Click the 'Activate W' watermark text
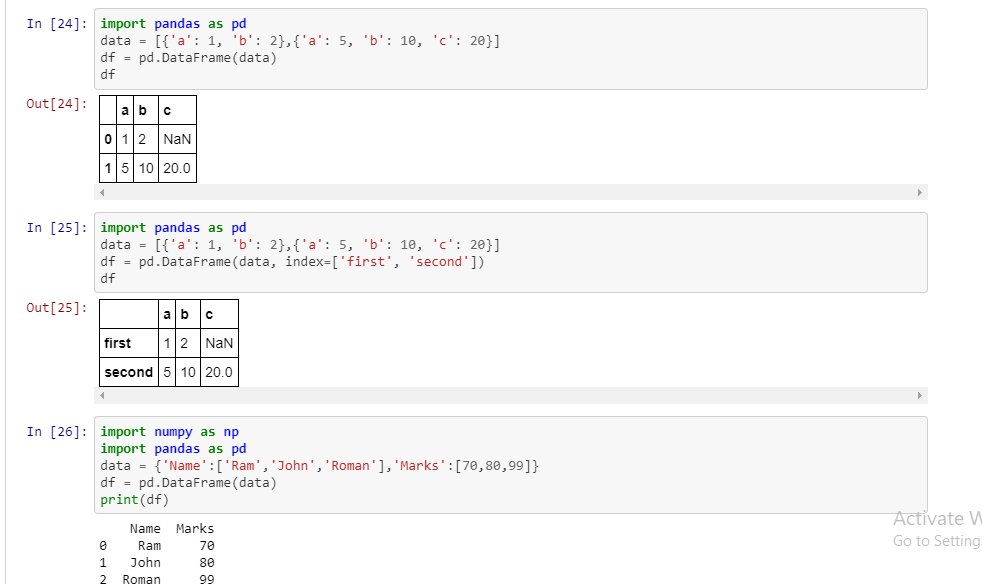The image size is (982, 584). pos(936,519)
